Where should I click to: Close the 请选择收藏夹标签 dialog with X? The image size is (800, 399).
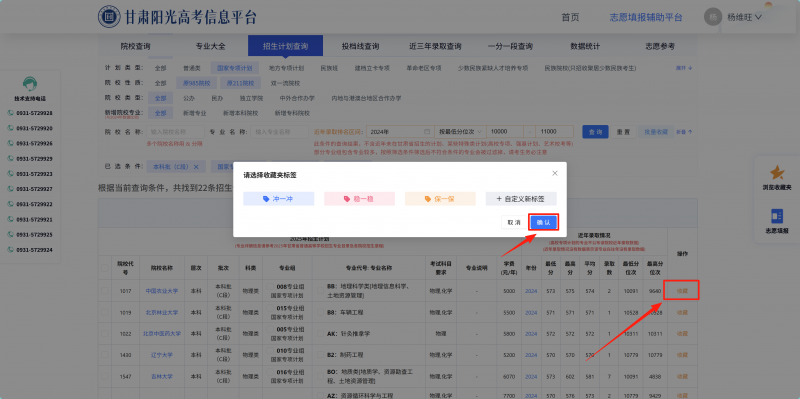click(x=555, y=173)
